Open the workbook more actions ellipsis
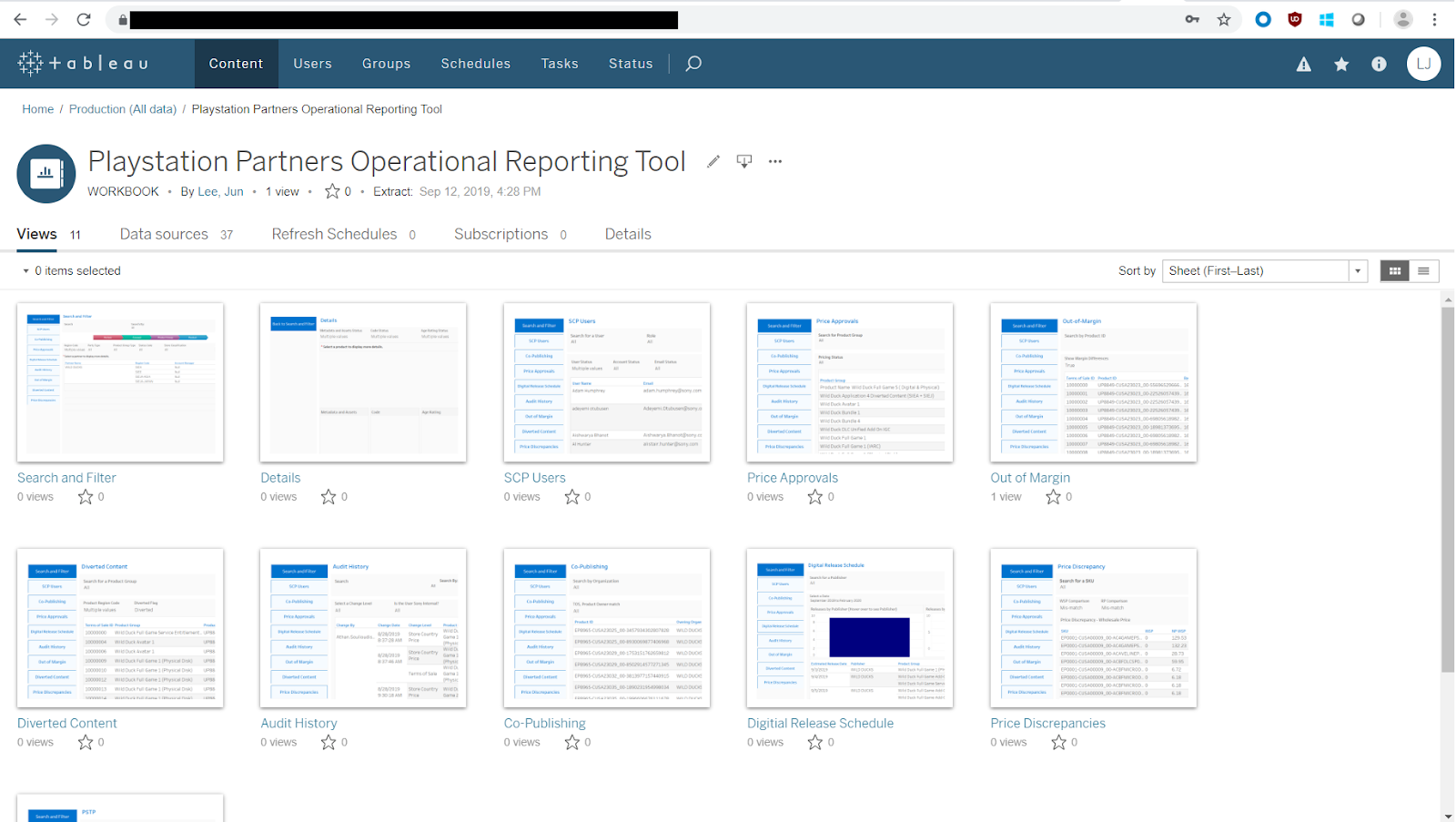Screen dimensions: 1456x822 click(775, 161)
